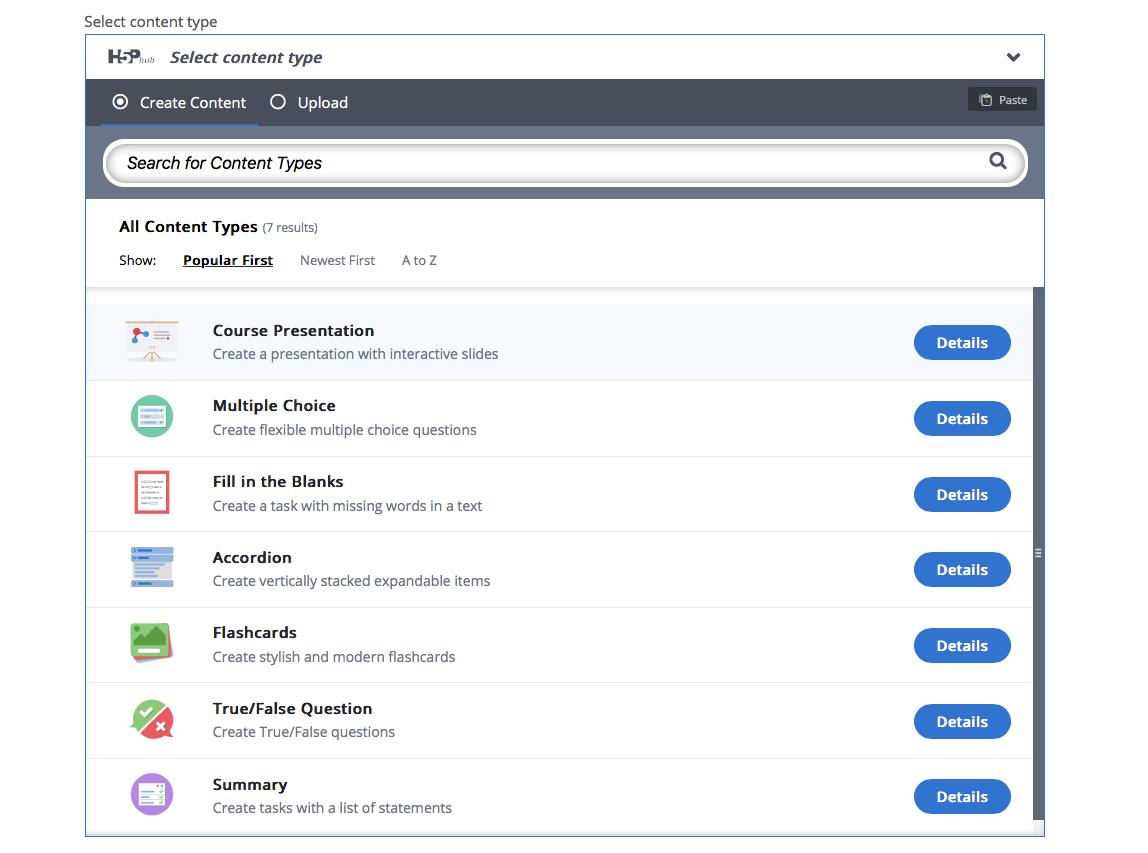Click the 'All Content Types' heading

(188, 227)
